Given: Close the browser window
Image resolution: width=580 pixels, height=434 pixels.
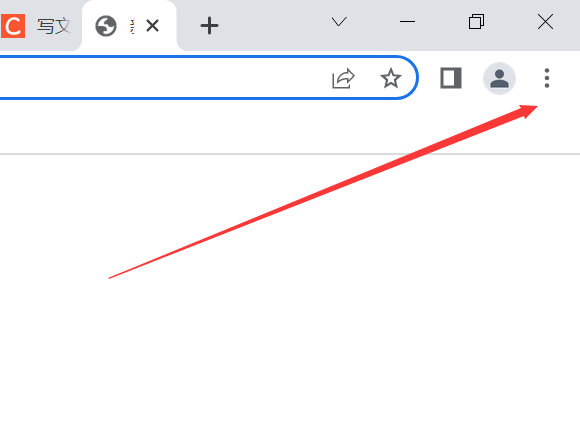Looking at the screenshot, I should pyautogui.click(x=545, y=22).
